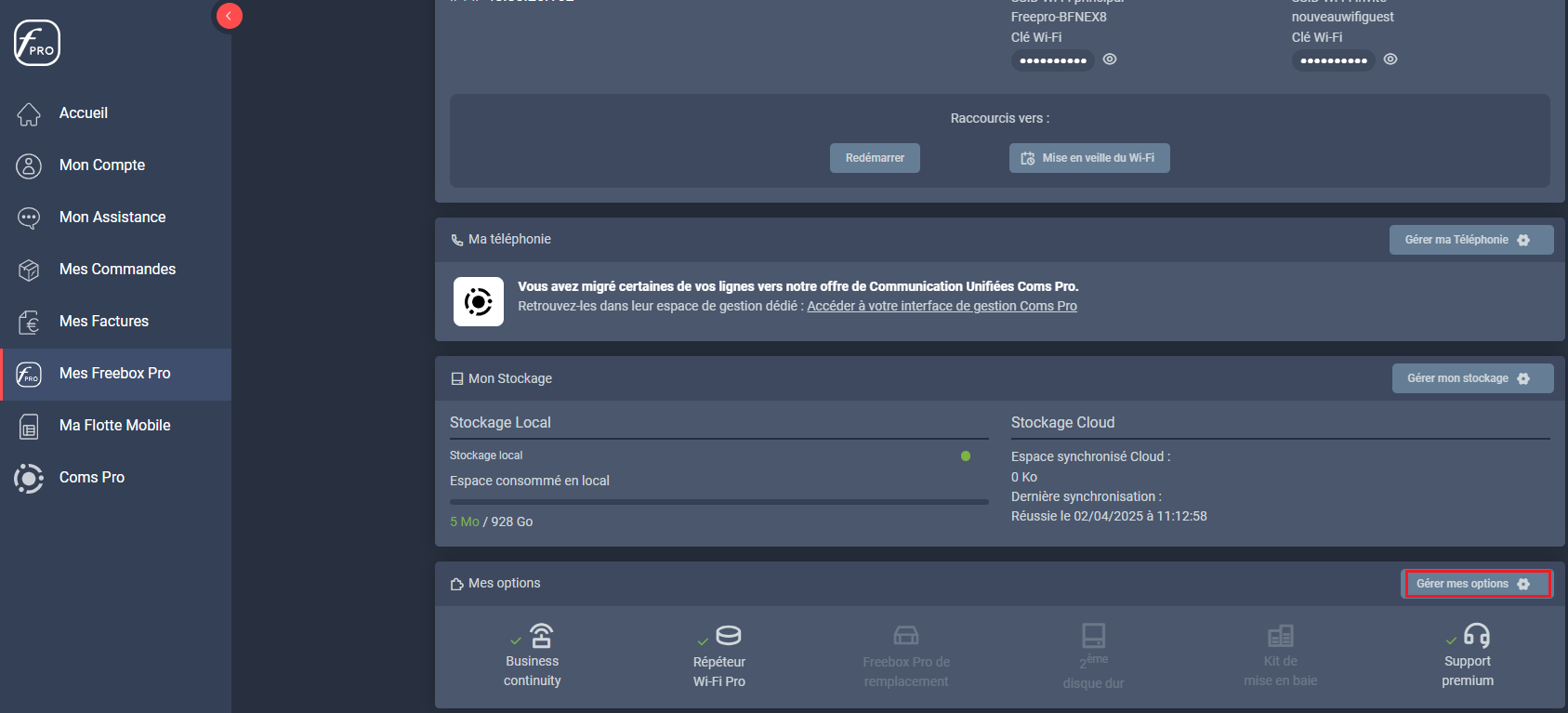The width and height of the screenshot is (1568, 713).
Task: Click 'Réussie le 02/04/2025 à 11:12:58' text
Action: coord(1109,516)
